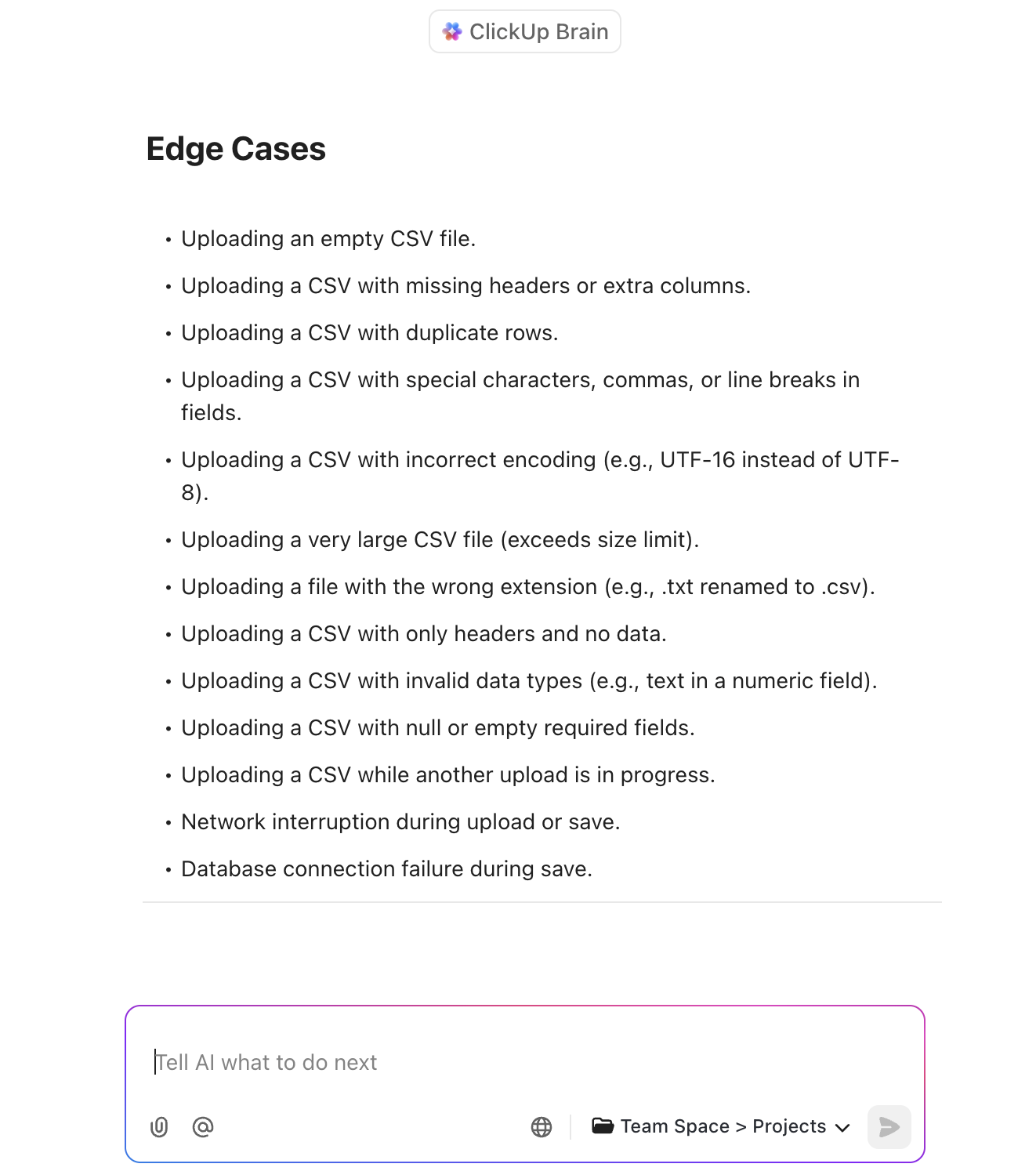Click the database connection failure bullet
Screen dimensions: 1036x1171
tap(387, 868)
